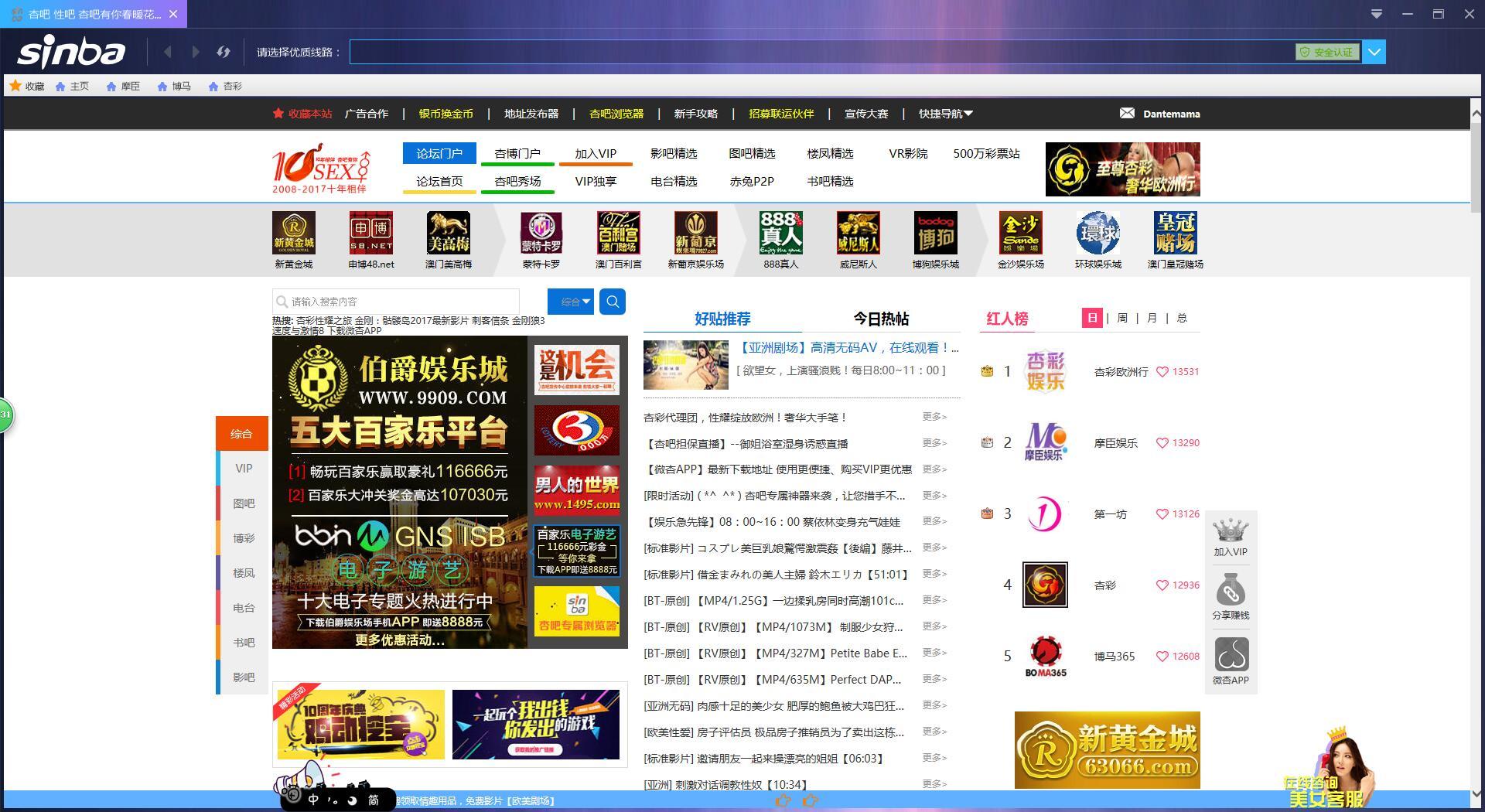Click the 微杏APP floating icon
1485x812 pixels.
click(1231, 662)
